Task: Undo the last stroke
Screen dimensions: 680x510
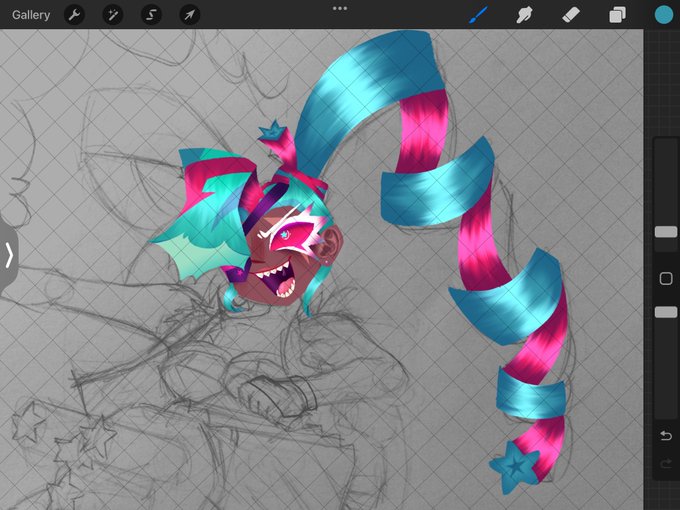Action: [x=666, y=435]
